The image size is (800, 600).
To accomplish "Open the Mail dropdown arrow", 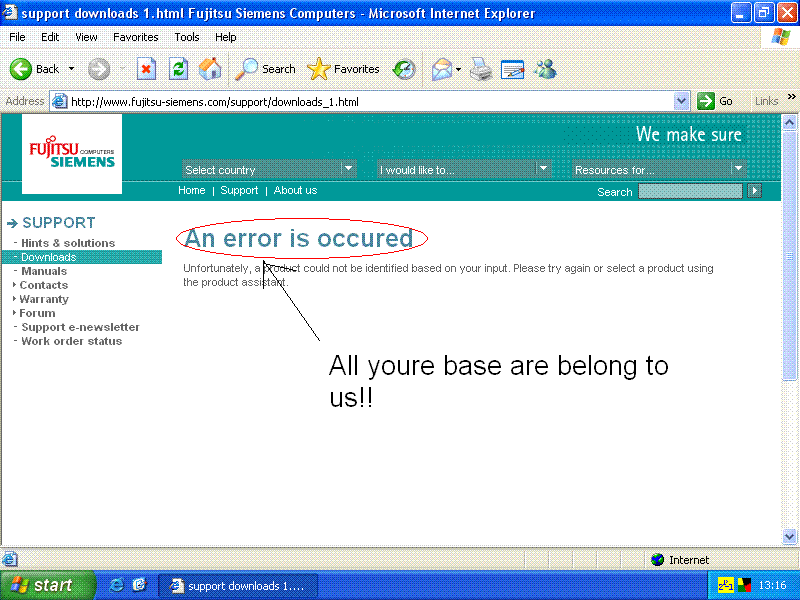I will coord(459,69).
